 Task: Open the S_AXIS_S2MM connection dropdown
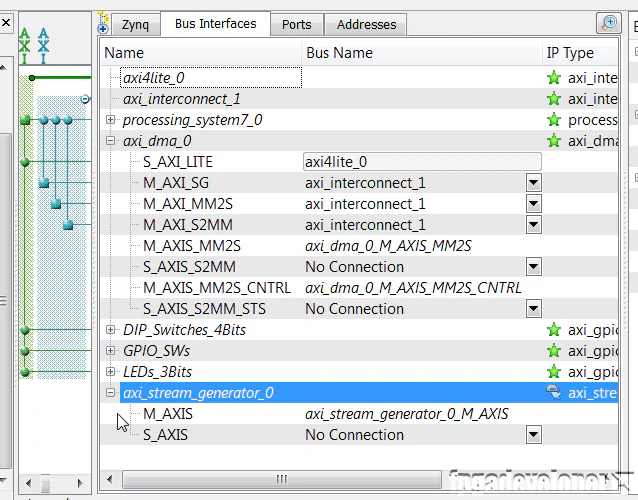tap(533, 267)
